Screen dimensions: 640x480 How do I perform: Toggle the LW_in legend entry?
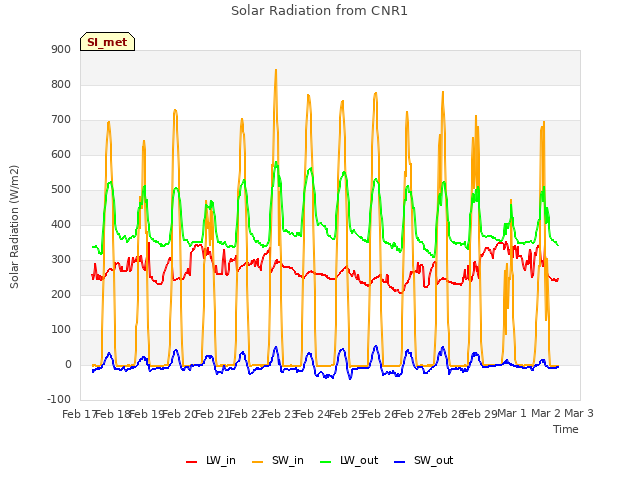pos(211,460)
